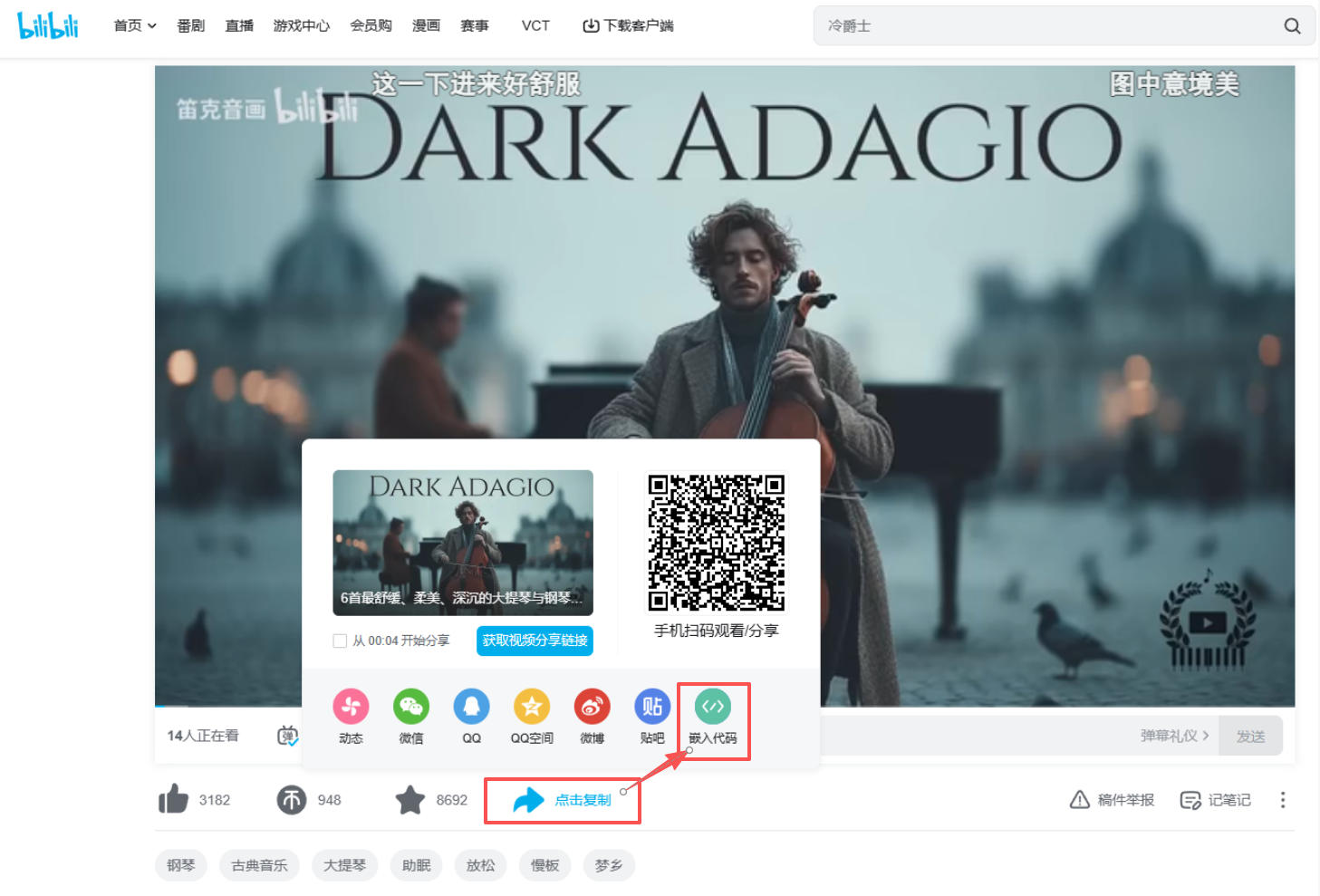Viewport: 1320px width, 896px height.
Task: Open 直播 nav item
Action: [x=239, y=26]
